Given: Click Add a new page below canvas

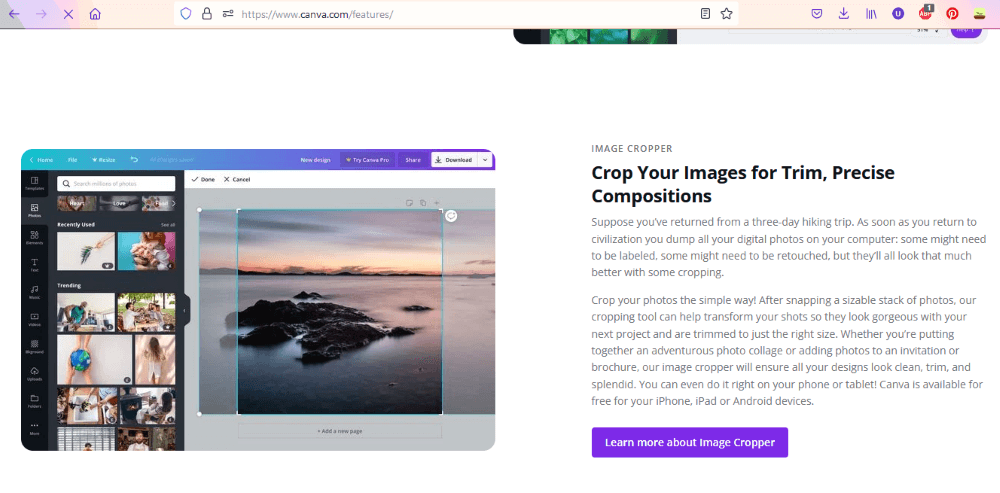Looking at the screenshot, I should pyautogui.click(x=340, y=431).
